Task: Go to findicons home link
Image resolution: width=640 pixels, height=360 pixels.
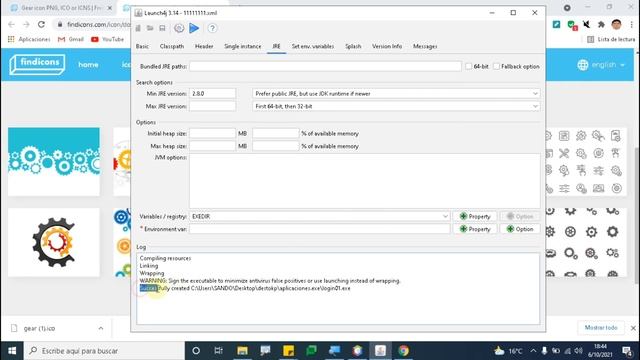Action: 88,64
